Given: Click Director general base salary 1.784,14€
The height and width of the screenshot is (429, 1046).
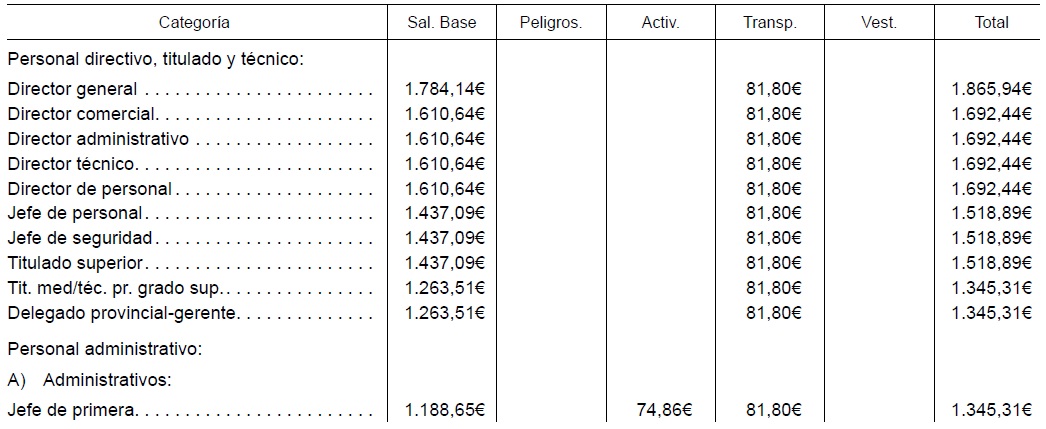Looking at the screenshot, I should tap(445, 89).
